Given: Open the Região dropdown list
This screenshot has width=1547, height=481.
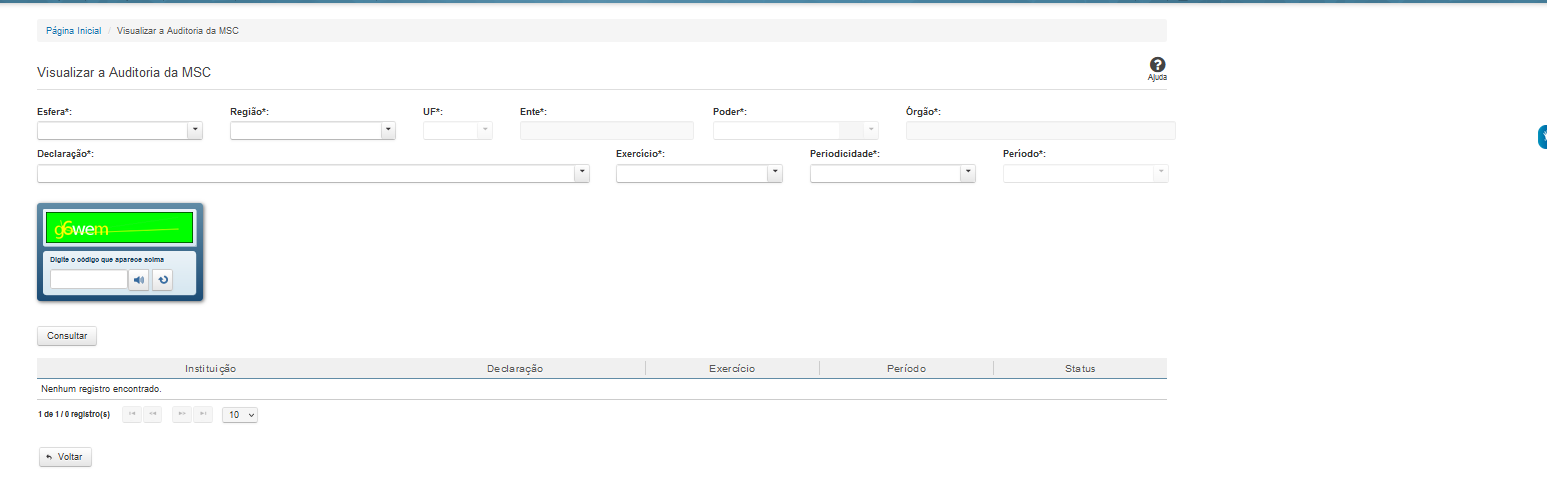Looking at the screenshot, I should point(388,130).
